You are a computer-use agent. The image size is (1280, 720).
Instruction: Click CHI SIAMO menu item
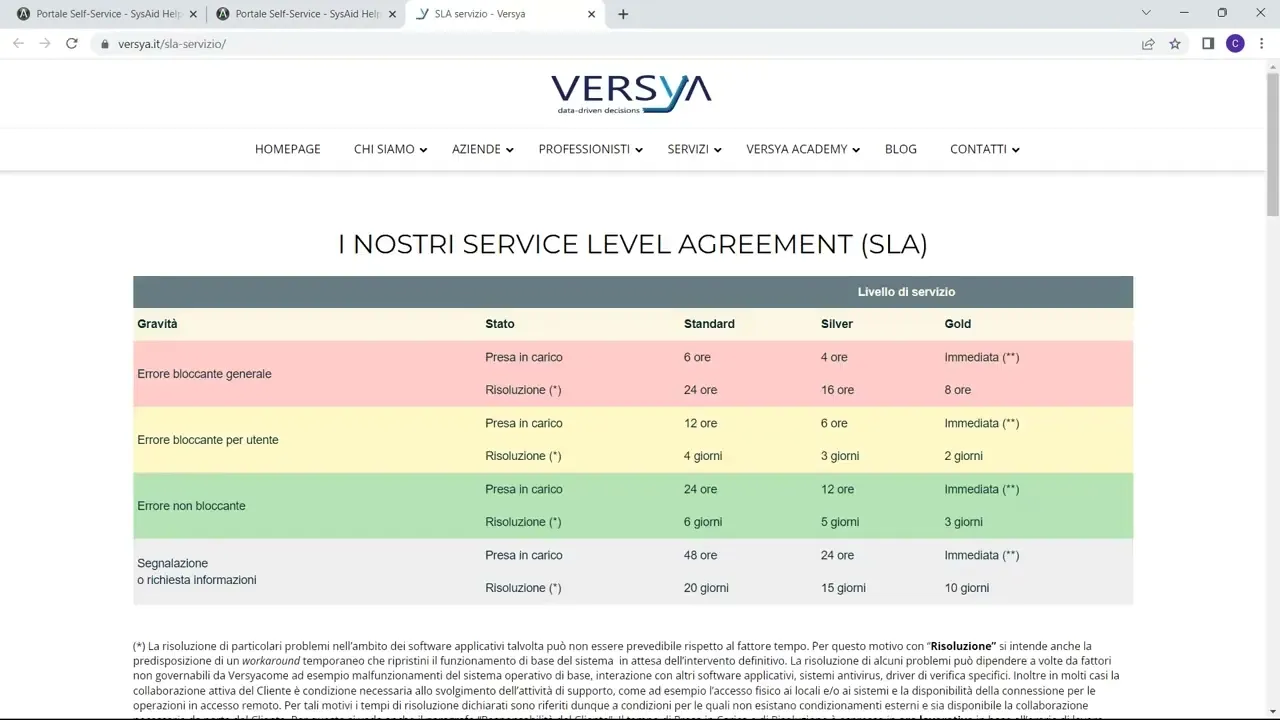click(x=384, y=149)
